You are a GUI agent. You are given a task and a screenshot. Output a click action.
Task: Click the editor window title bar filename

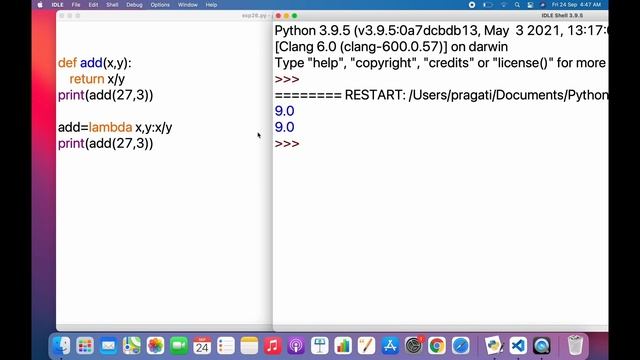pos(254,16)
